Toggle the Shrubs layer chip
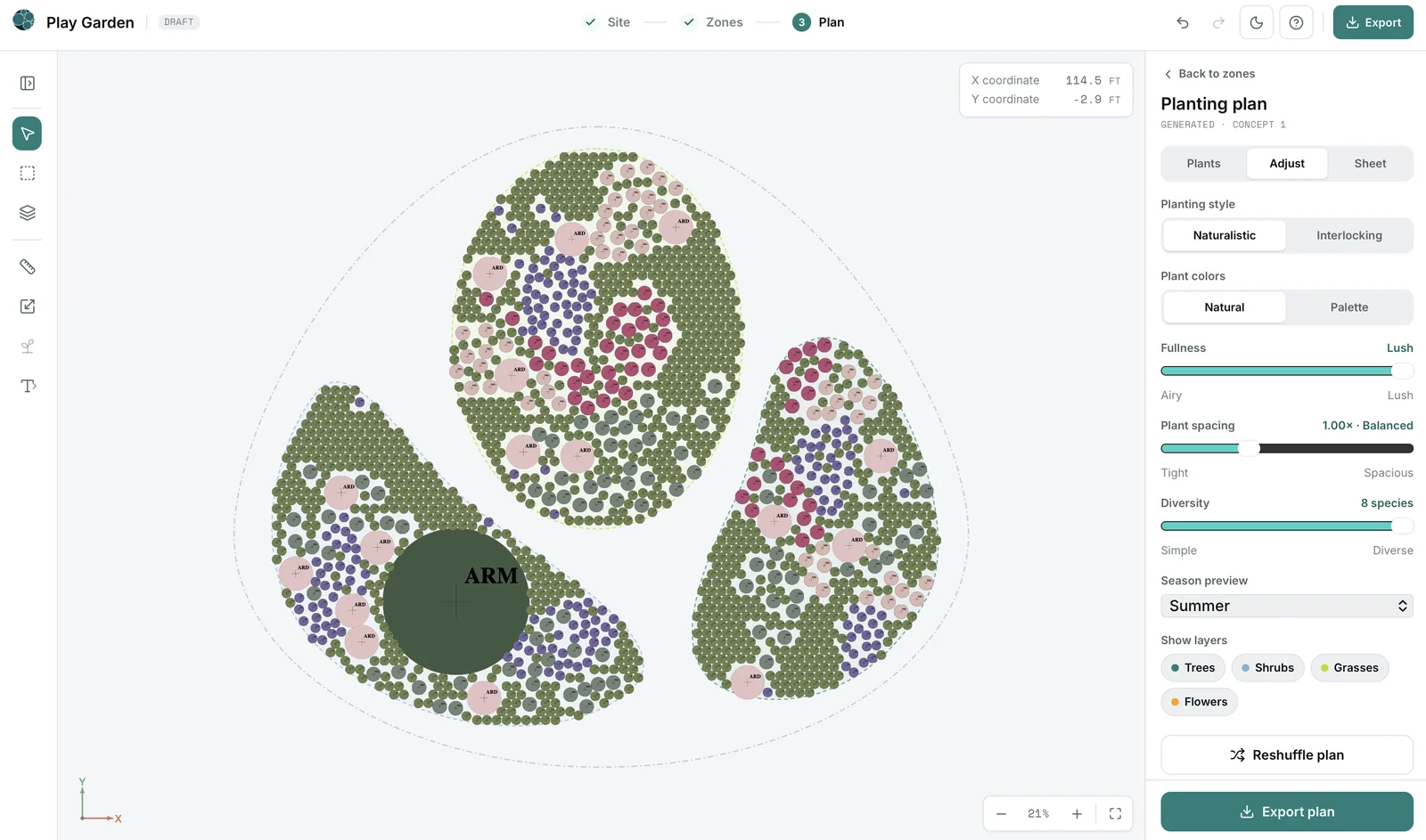 [1267, 668]
